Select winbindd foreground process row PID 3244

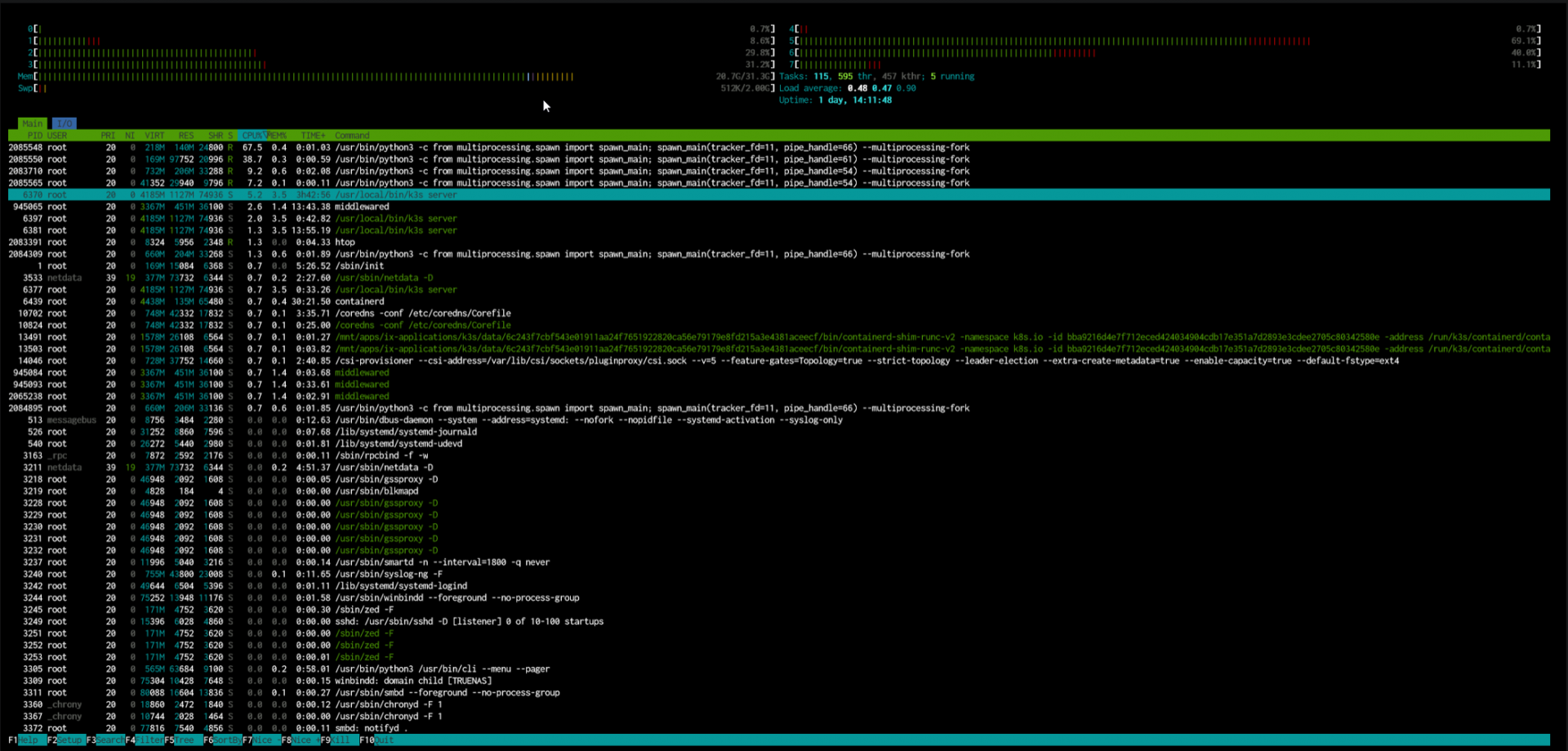779,598
